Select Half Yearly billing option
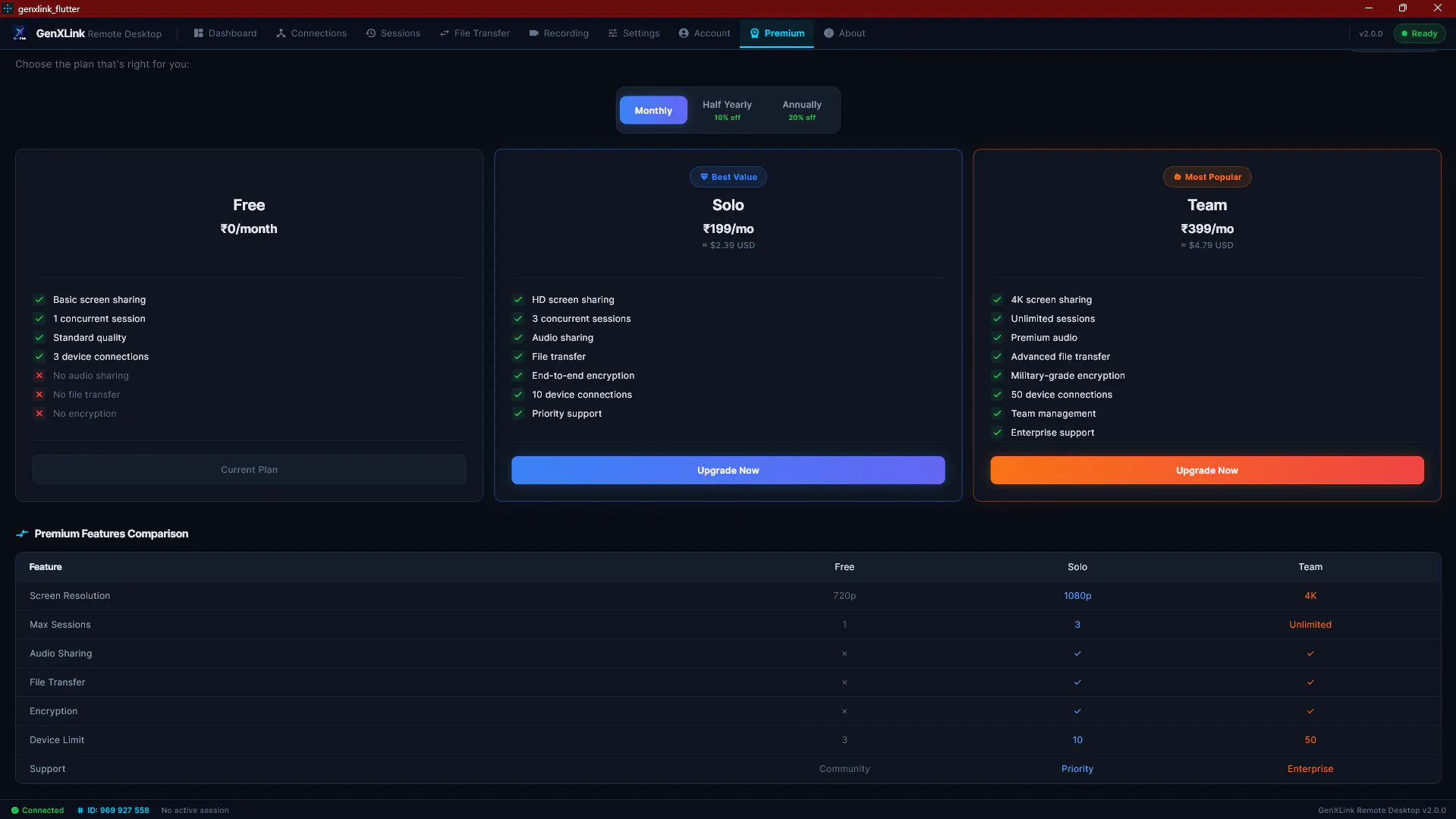This screenshot has height=819, width=1456. 727,110
